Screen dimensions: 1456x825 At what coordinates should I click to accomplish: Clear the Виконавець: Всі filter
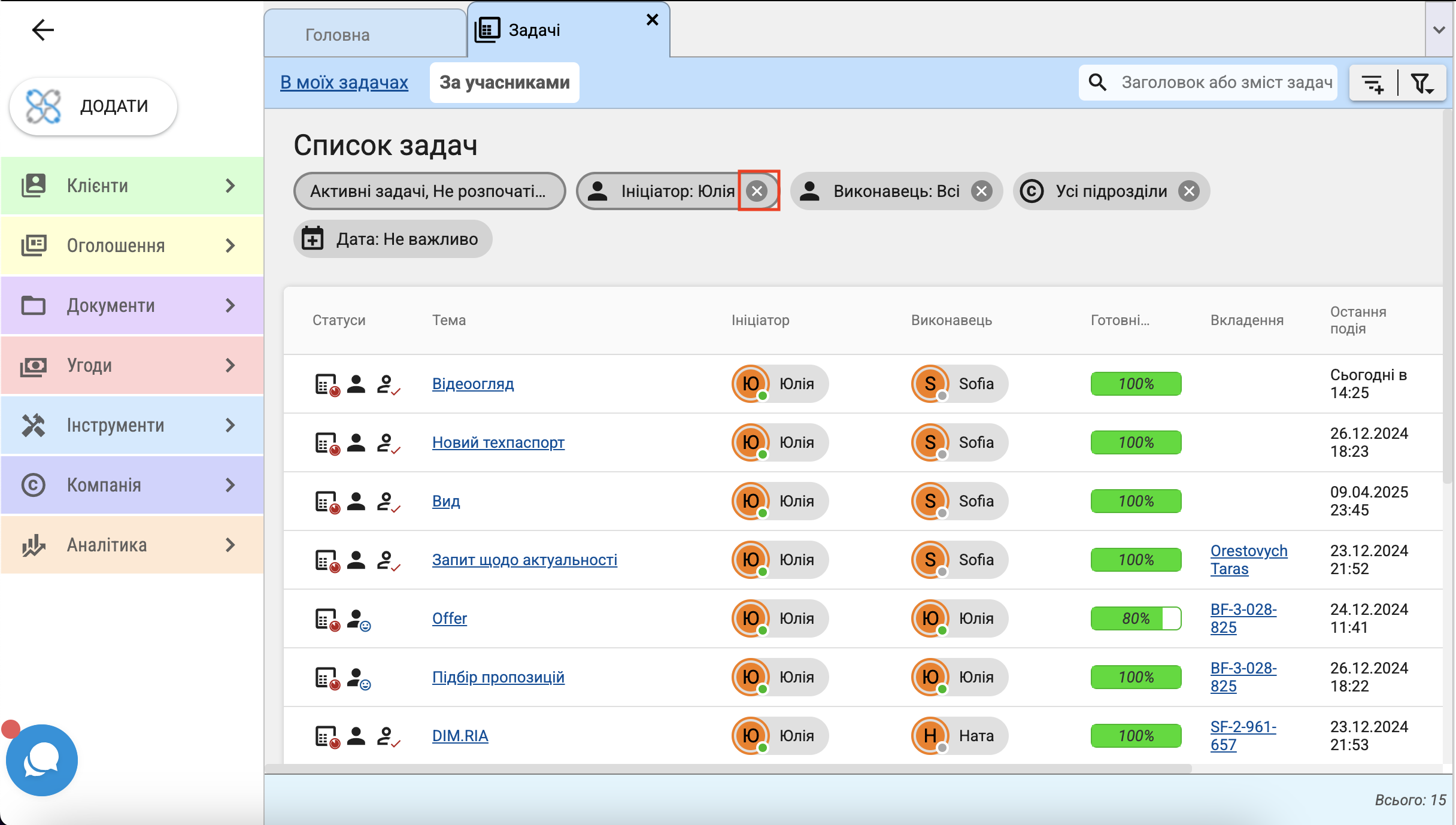pos(982,191)
